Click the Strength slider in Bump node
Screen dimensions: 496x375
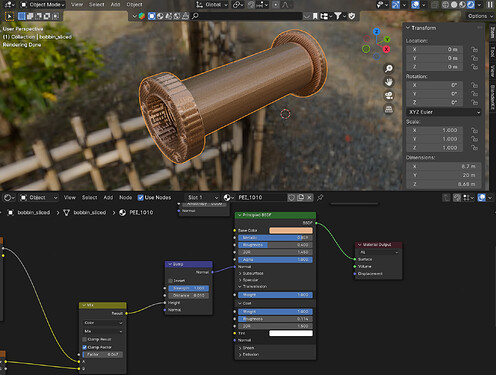[x=189, y=288]
